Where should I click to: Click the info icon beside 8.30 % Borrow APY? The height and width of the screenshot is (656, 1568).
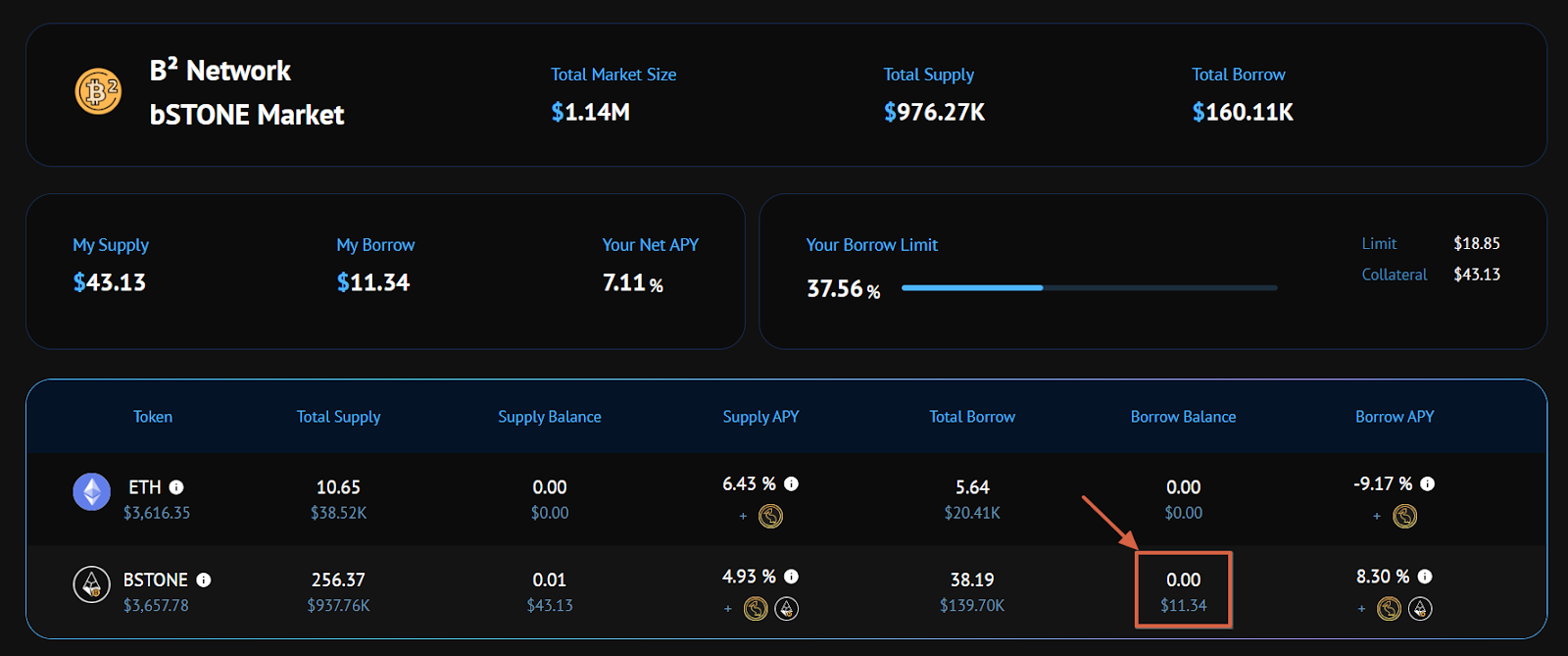(1425, 577)
